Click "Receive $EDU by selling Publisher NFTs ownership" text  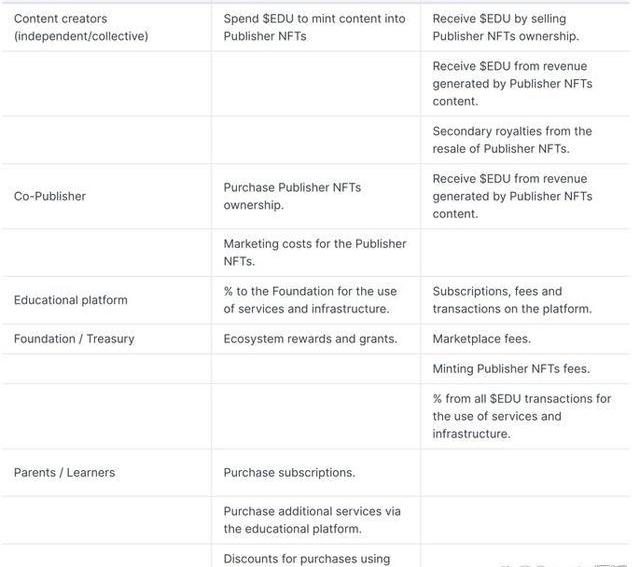[x=506, y=27]
